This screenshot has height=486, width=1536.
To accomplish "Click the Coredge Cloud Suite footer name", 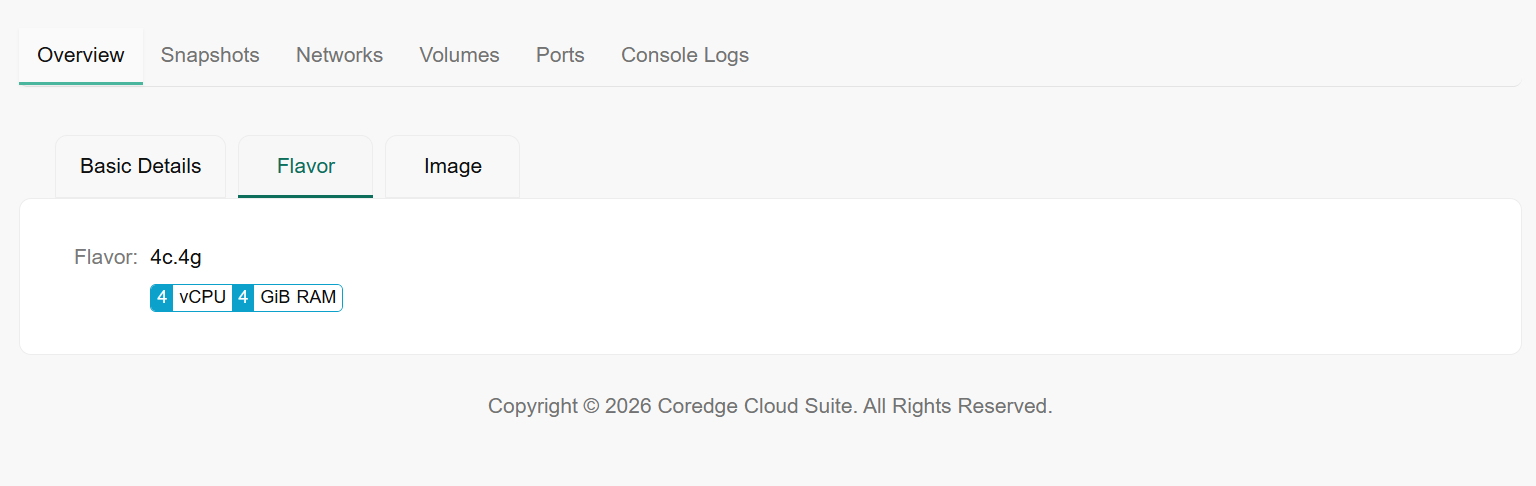I will 755,406.
